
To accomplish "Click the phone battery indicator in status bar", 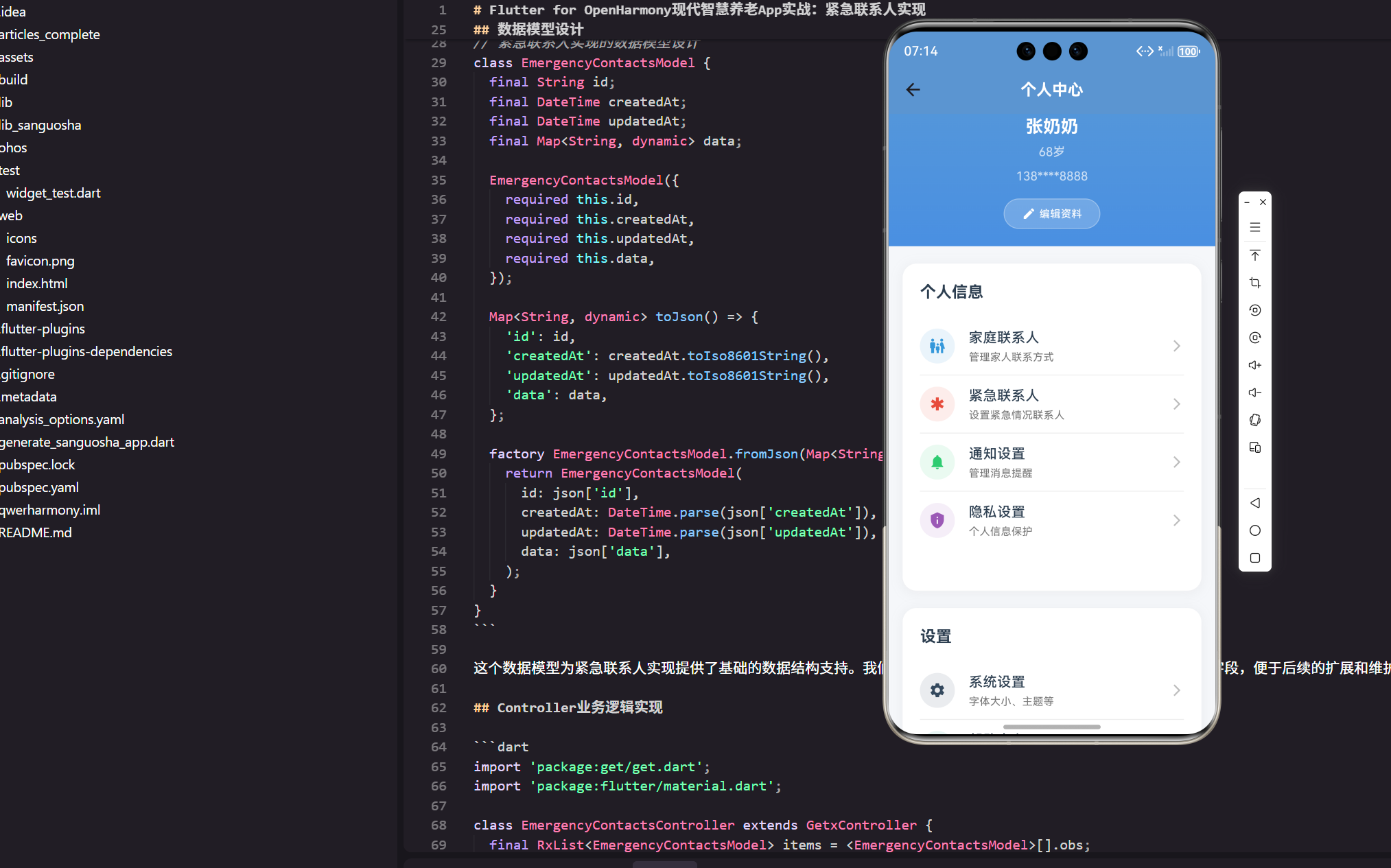I will coord(1189,51).
